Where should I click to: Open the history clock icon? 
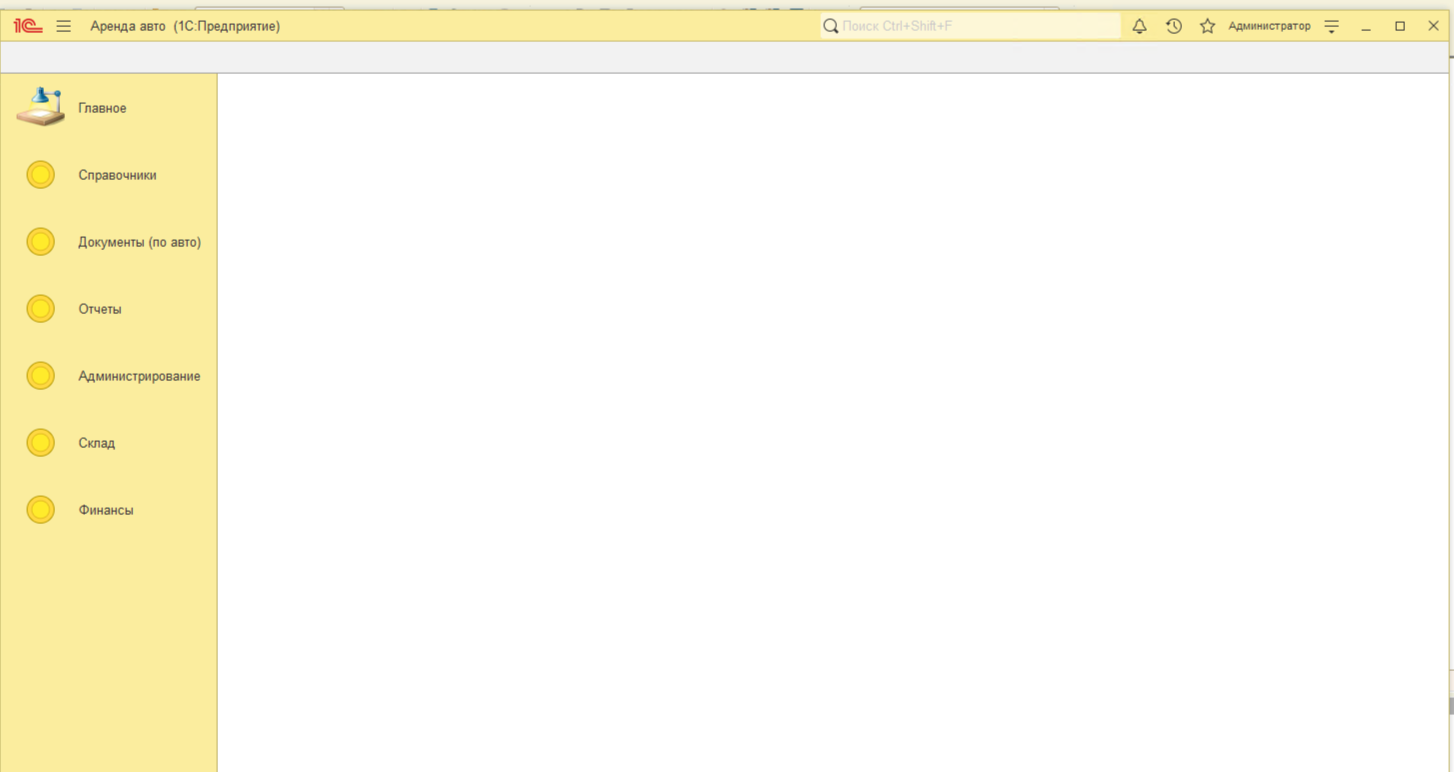(x=1173, y=26)
